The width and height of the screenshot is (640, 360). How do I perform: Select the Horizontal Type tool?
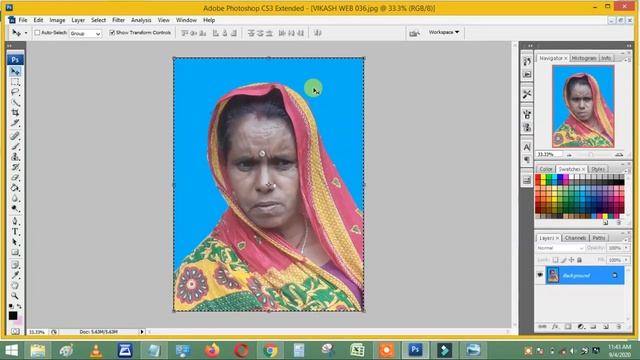pos(15,231)
